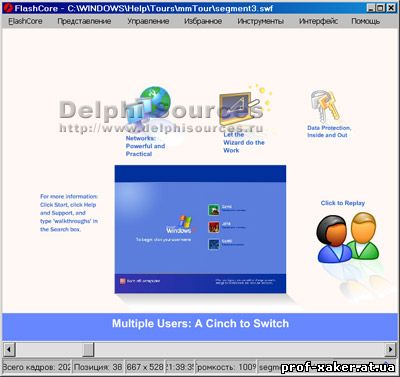
Task: Click the turn off computer icon
Action: tap(123, 281)
